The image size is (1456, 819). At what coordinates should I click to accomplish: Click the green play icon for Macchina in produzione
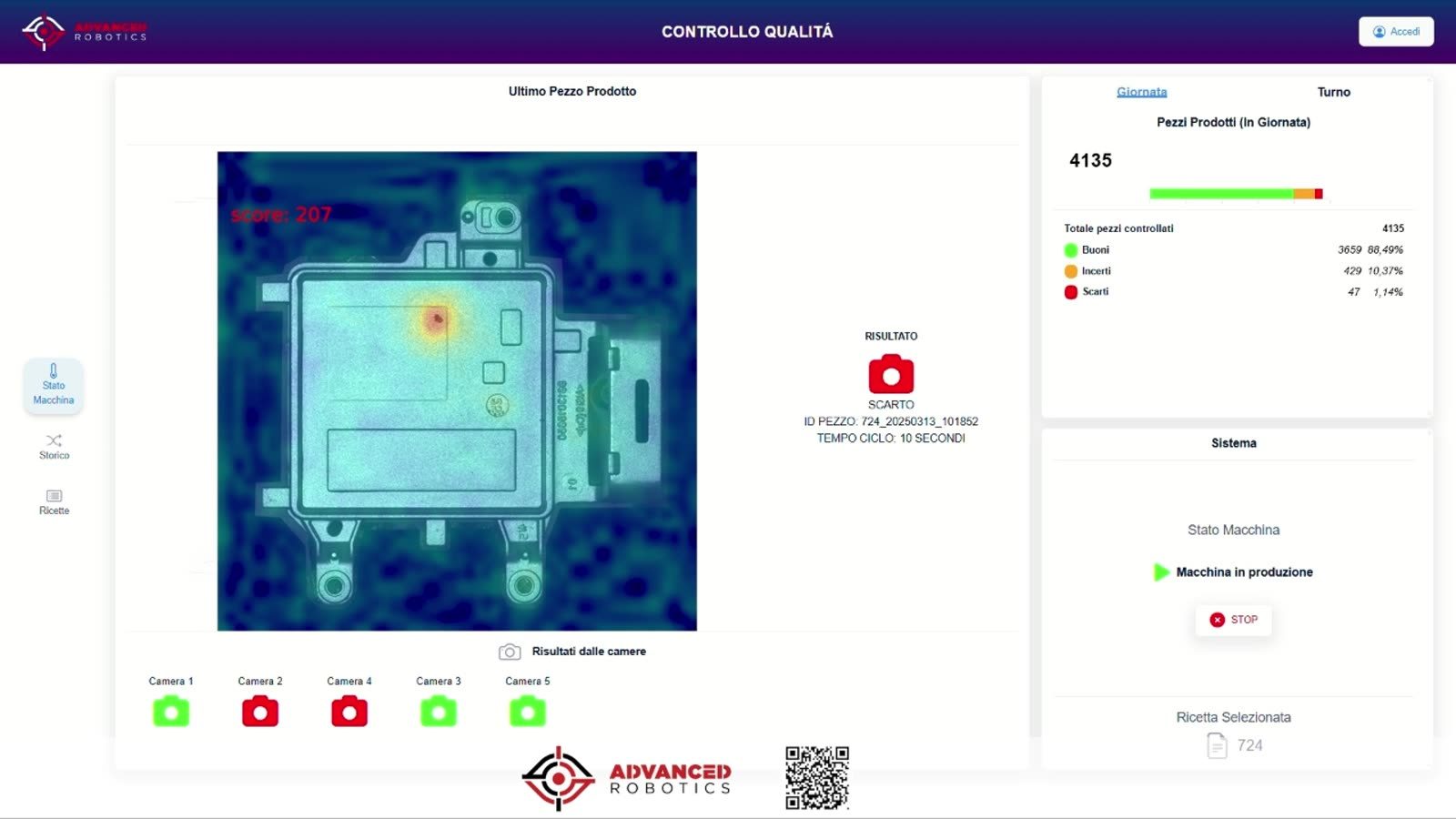tap(1161, 572)
